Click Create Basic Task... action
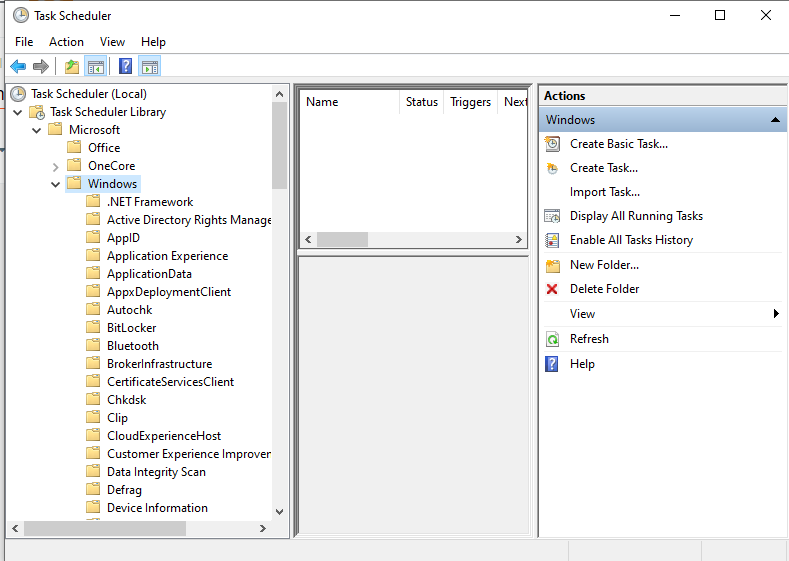Image resolution: width=789 pixels, height=561 pixels. tap(619, 144)
